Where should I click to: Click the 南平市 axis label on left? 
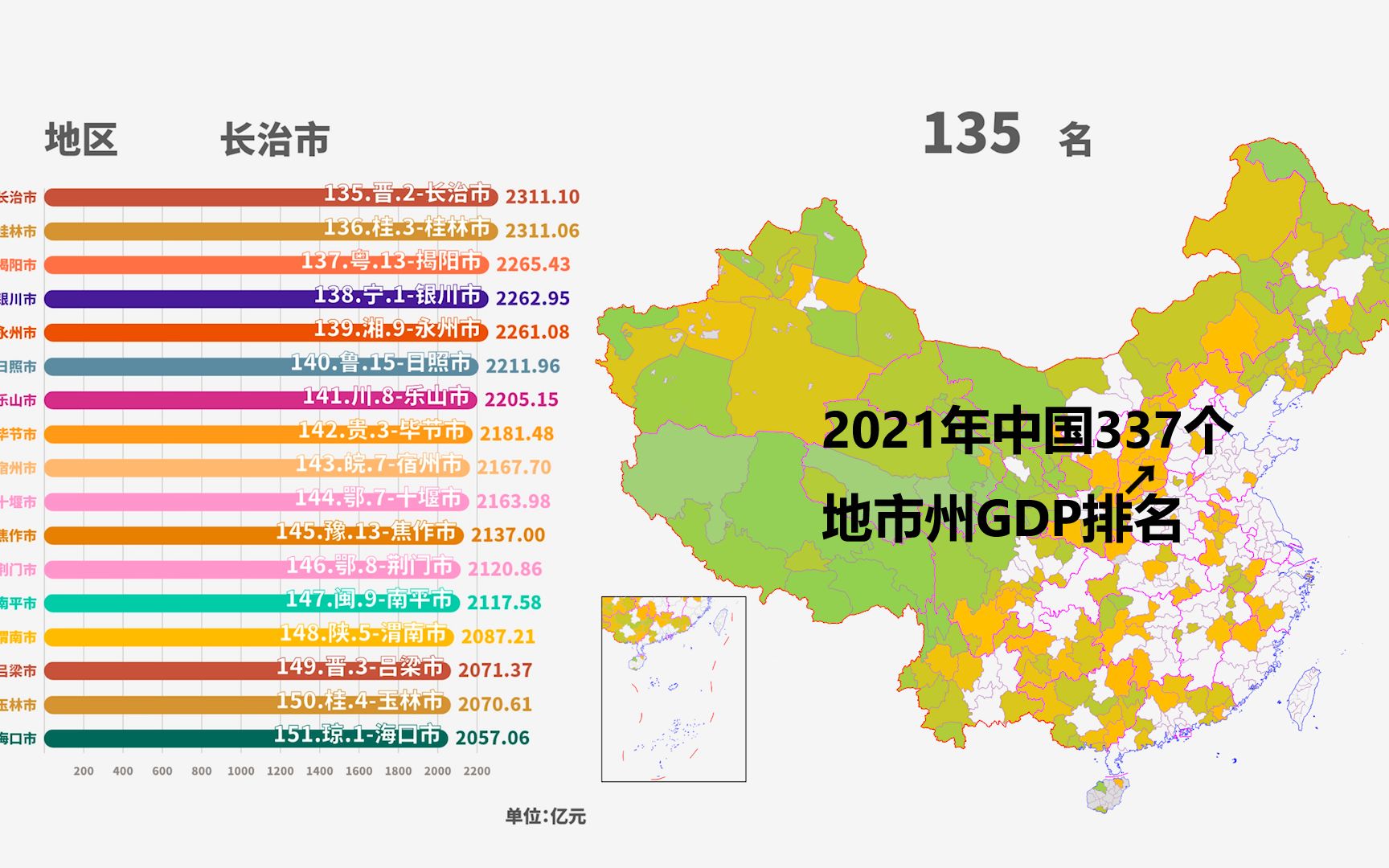tap(18, 604)
